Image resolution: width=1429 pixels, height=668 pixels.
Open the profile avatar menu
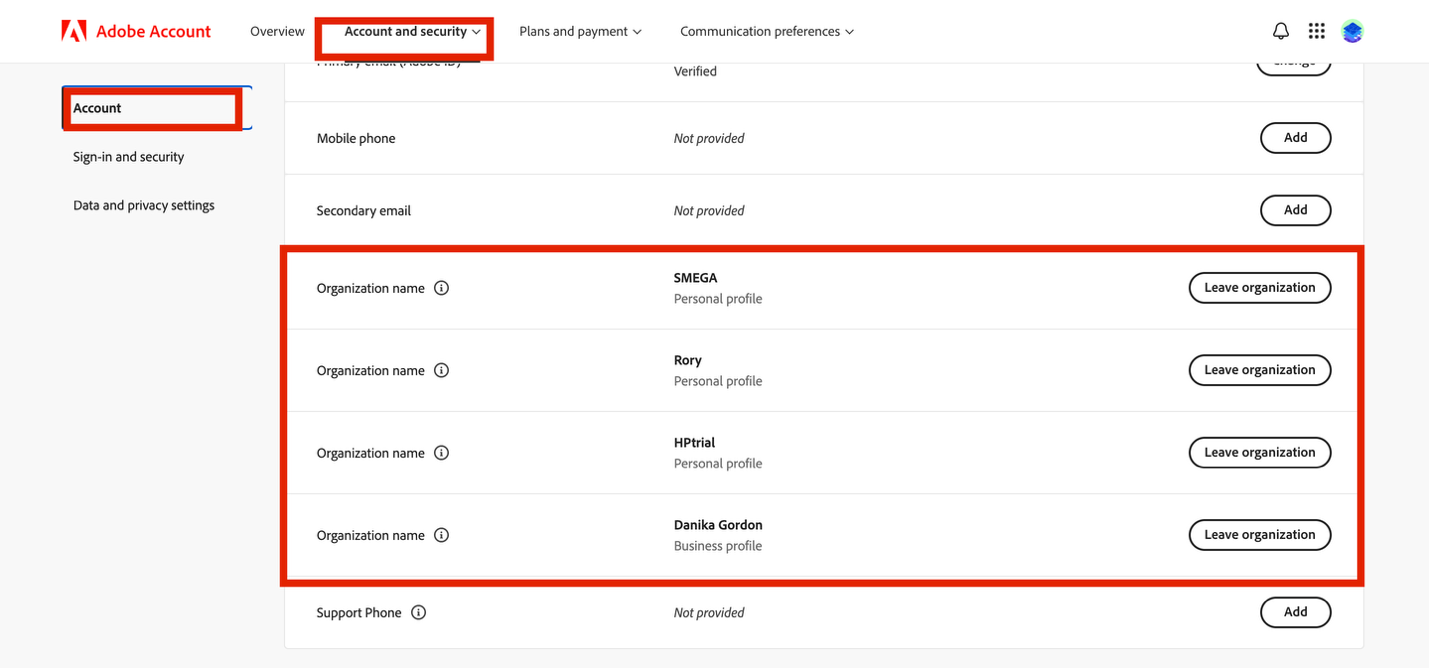(1353, 31)
